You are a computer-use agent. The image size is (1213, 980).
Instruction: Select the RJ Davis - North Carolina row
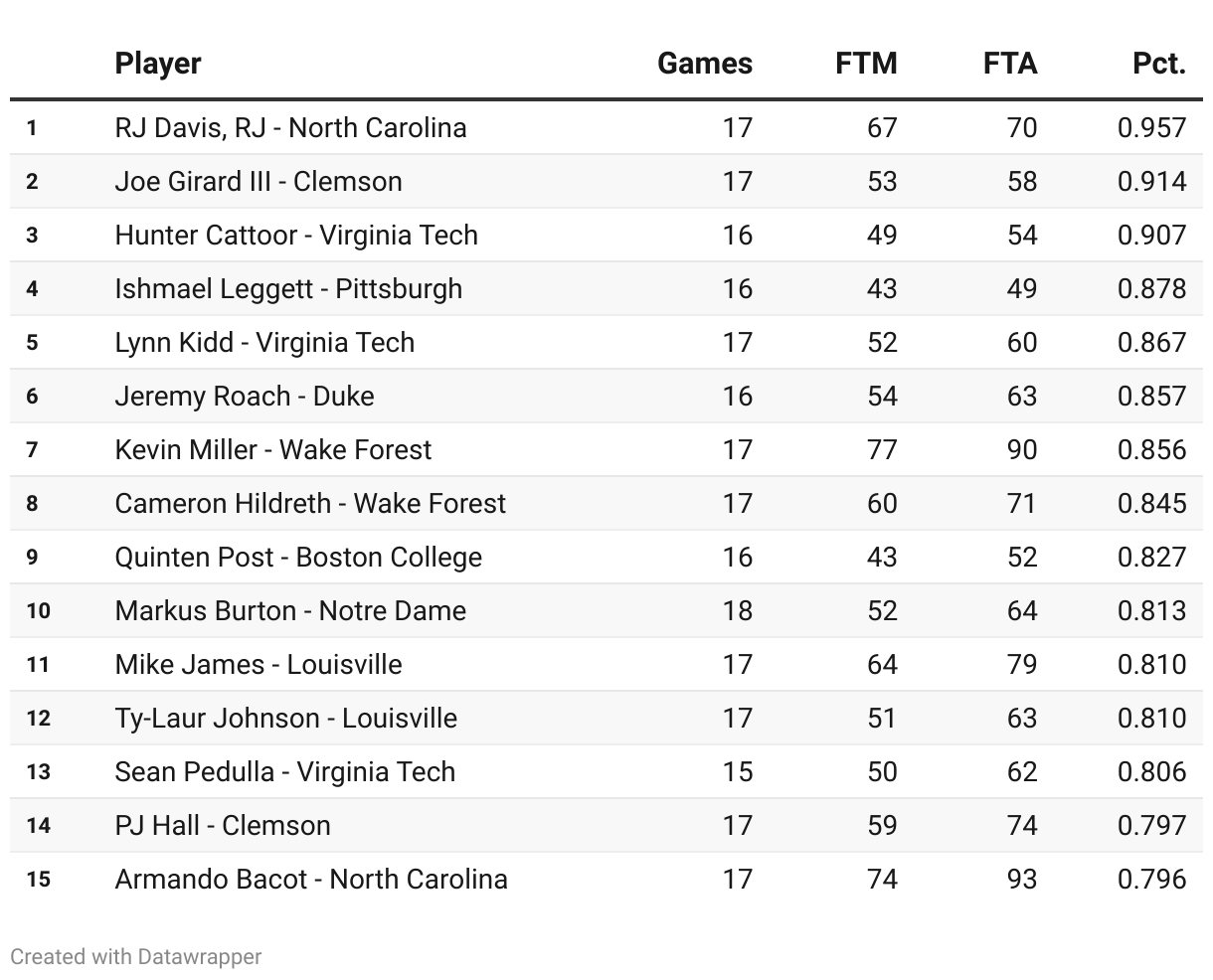pyautogui.click(x=290, y=128)
